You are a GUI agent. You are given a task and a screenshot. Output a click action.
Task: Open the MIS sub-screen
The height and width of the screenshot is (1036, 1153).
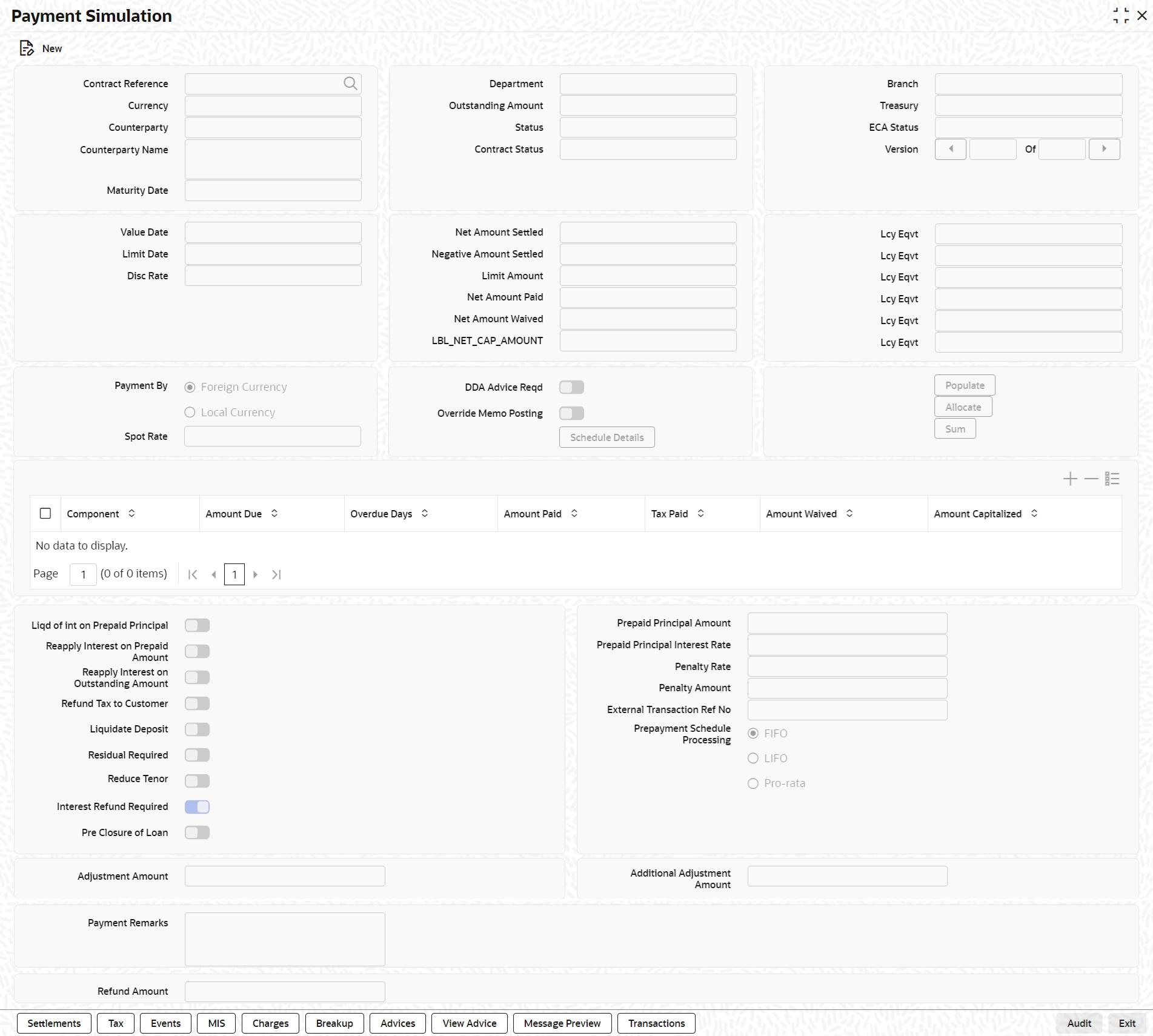pos(216,1023)
